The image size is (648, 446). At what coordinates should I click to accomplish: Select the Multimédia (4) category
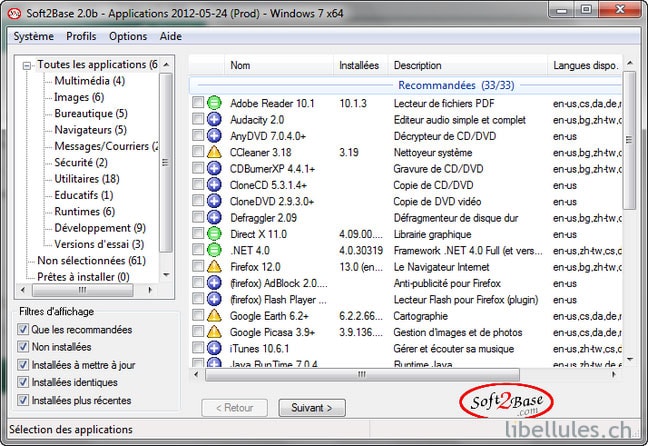pos(90,81)
